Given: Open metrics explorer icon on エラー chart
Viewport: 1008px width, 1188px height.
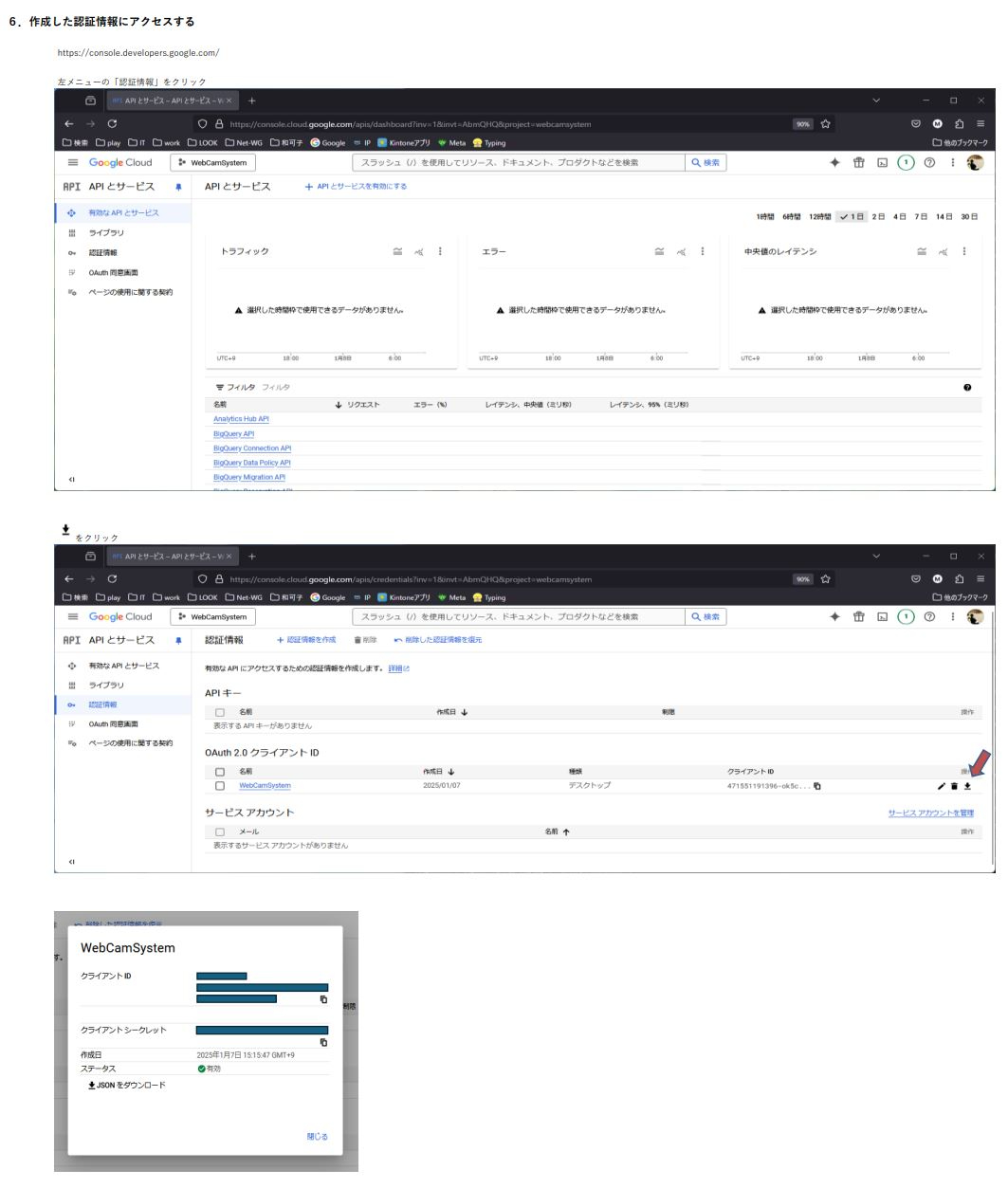Looking at the screenshot, I should click(x=681, y=251).
